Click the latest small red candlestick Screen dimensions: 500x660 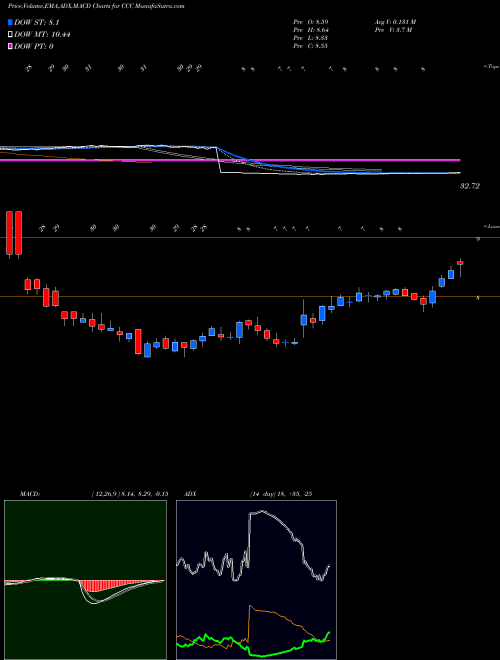460,263
